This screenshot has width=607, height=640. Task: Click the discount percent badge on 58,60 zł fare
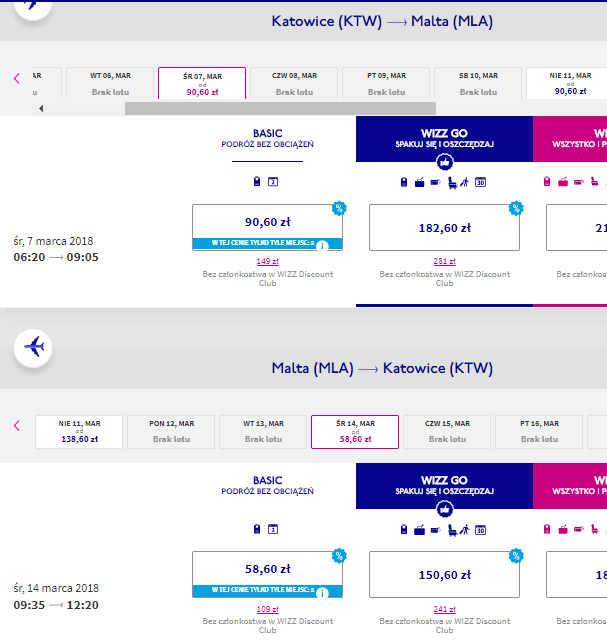point(339,556)
